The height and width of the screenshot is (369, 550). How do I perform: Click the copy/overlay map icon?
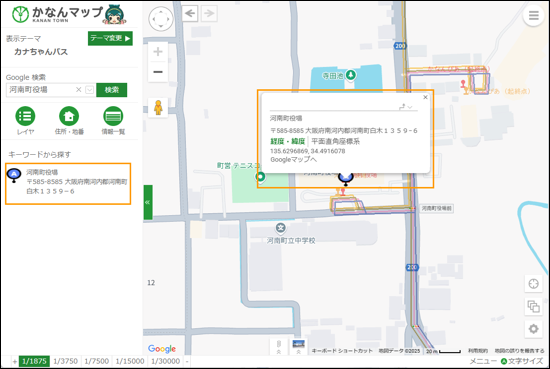(x=534, y=306)
